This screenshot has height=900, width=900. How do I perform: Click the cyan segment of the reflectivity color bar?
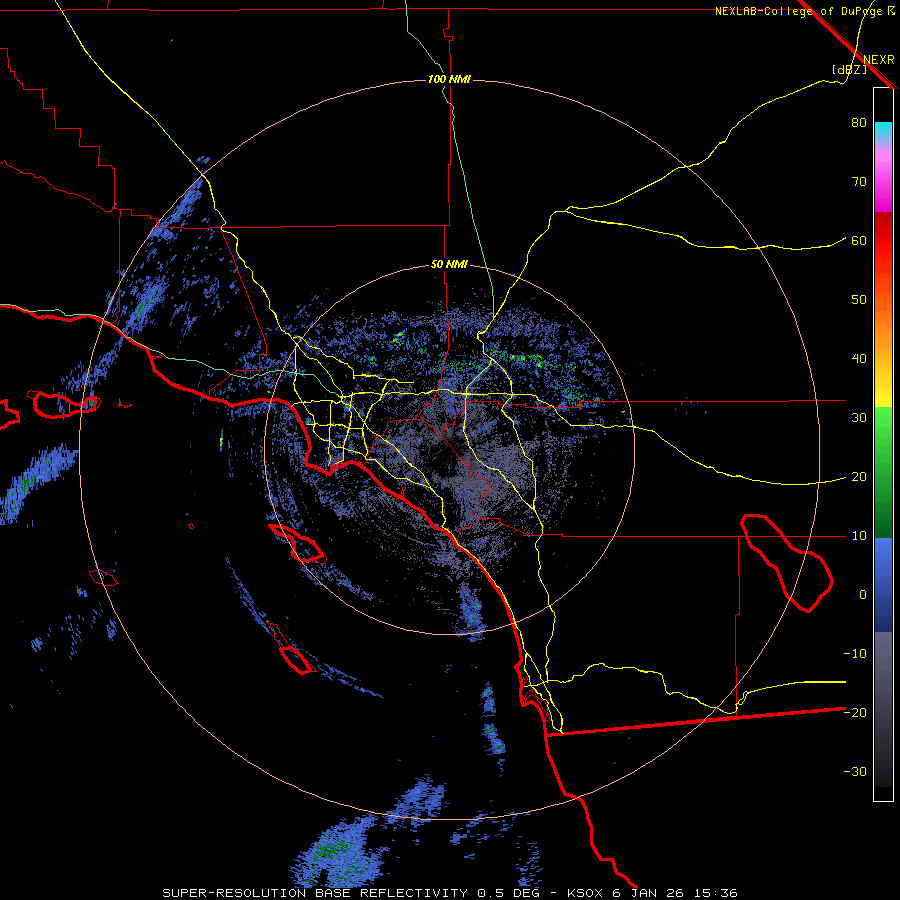(883, 131)
